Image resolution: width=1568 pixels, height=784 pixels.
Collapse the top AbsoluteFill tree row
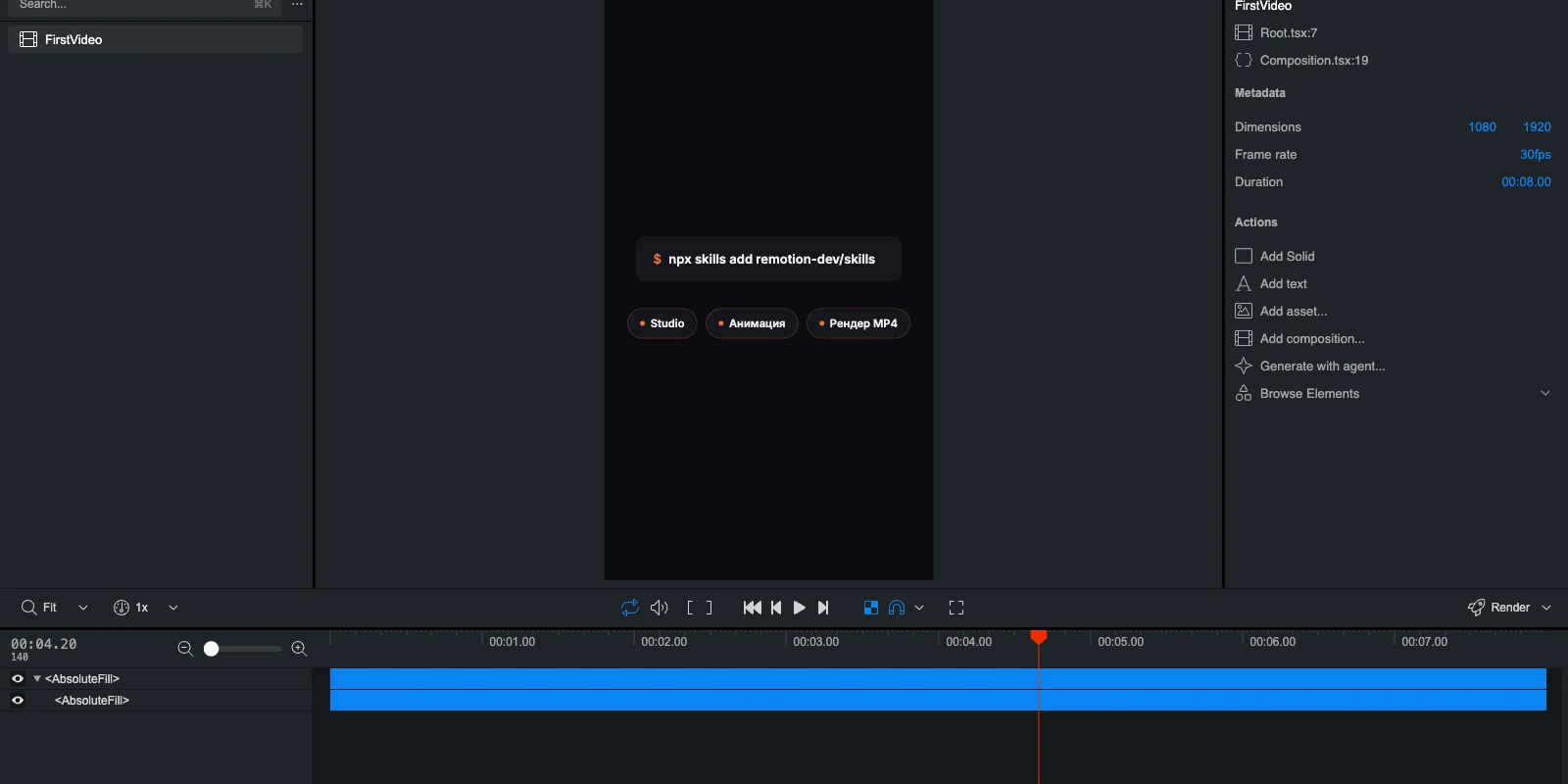pyautogui.click(x=37, y=678)
